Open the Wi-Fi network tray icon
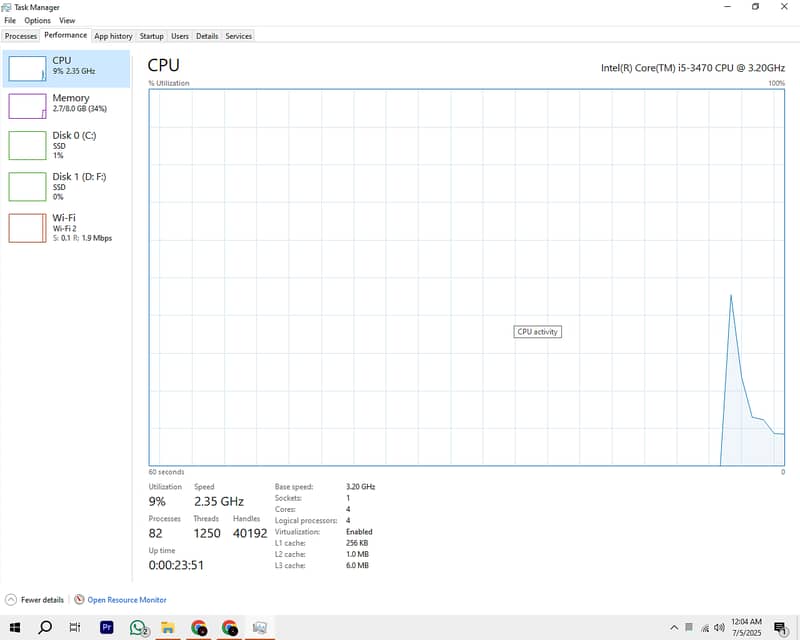 (705, 628)
